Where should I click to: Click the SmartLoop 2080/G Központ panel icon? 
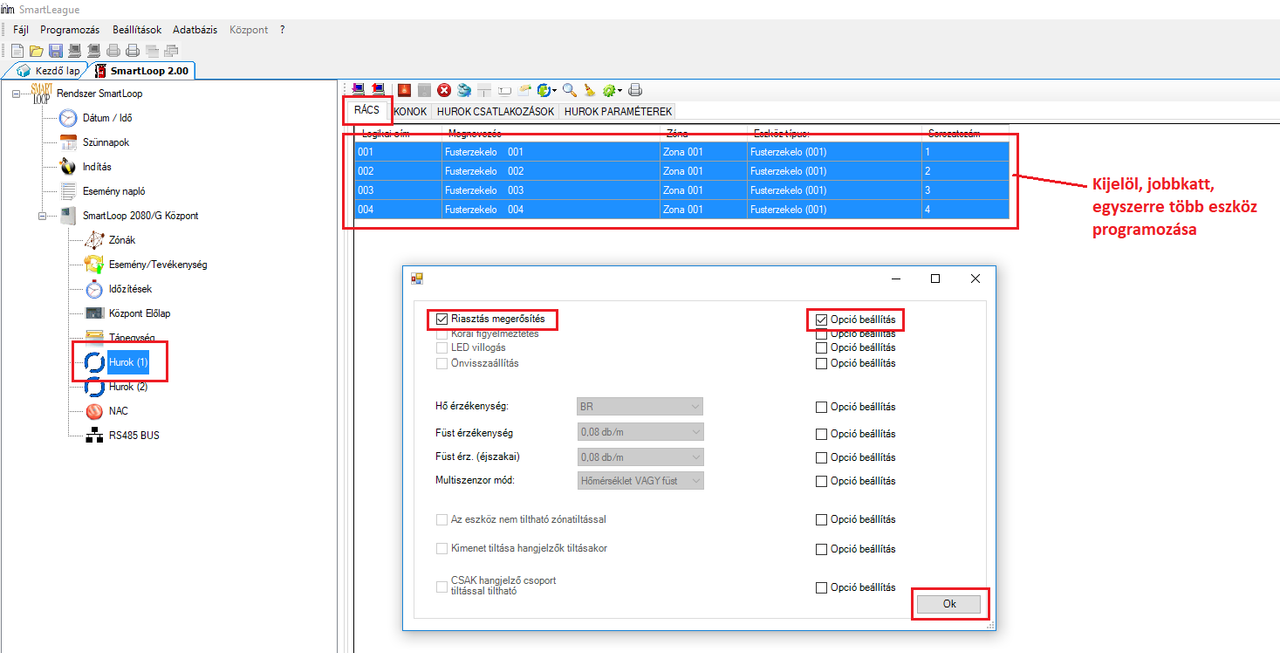[68, 215]
